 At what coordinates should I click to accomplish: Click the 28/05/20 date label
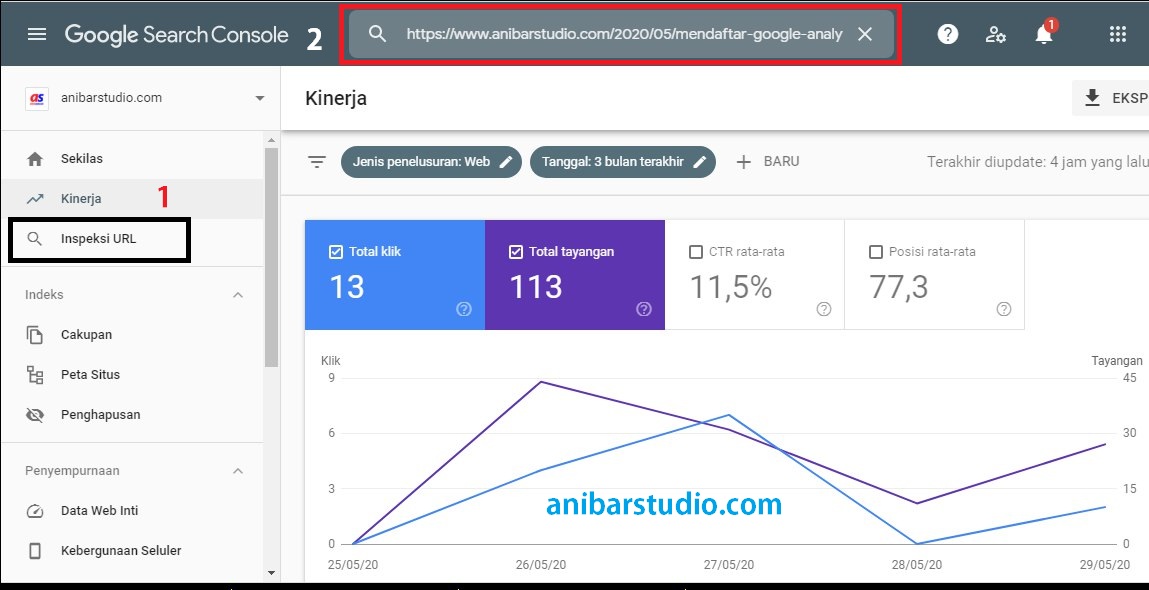pyautogui.click(x=917, y=564)
